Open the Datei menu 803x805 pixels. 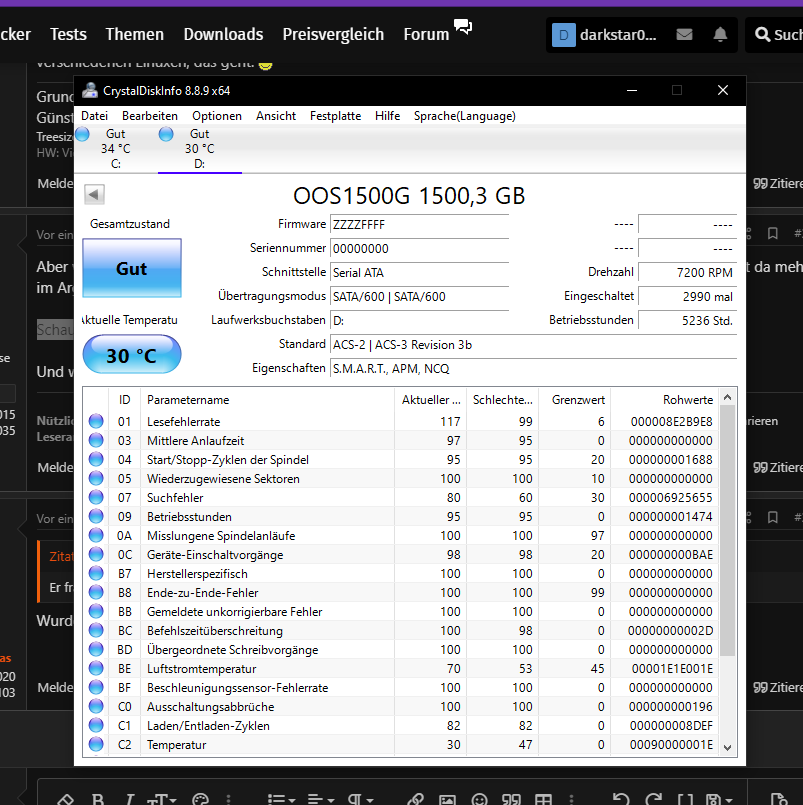94,116
